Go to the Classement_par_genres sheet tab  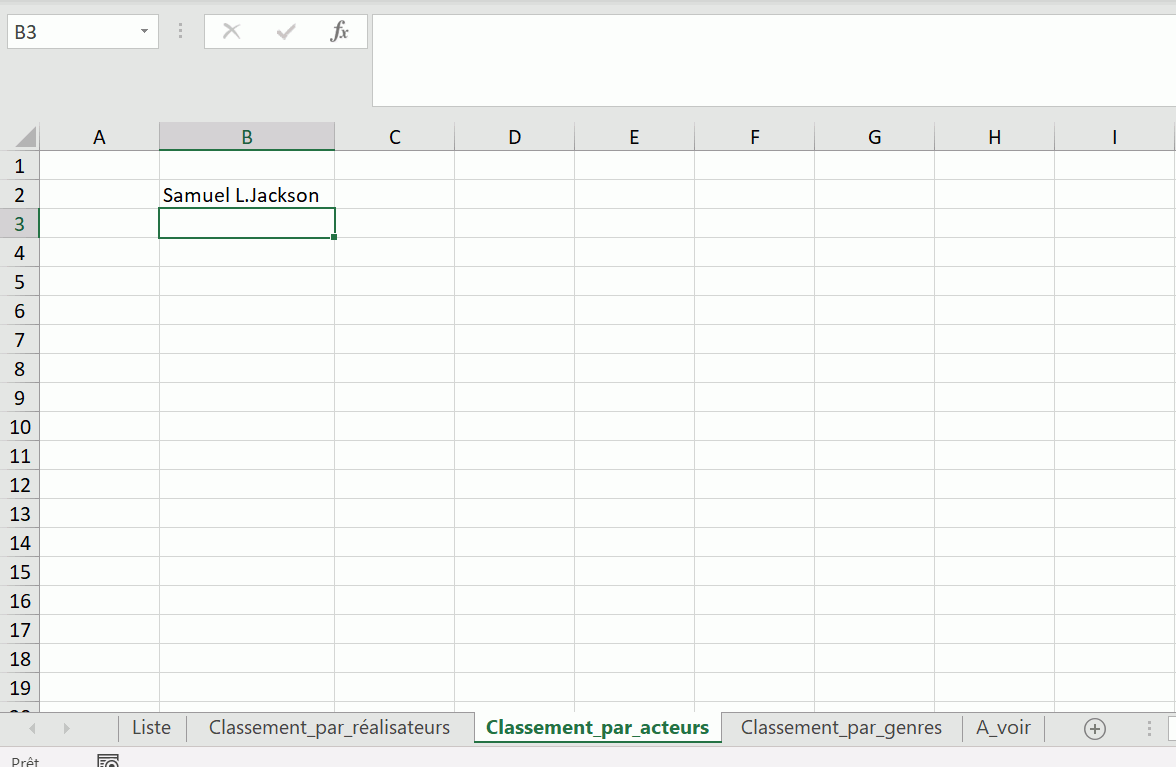click(841, 728)
